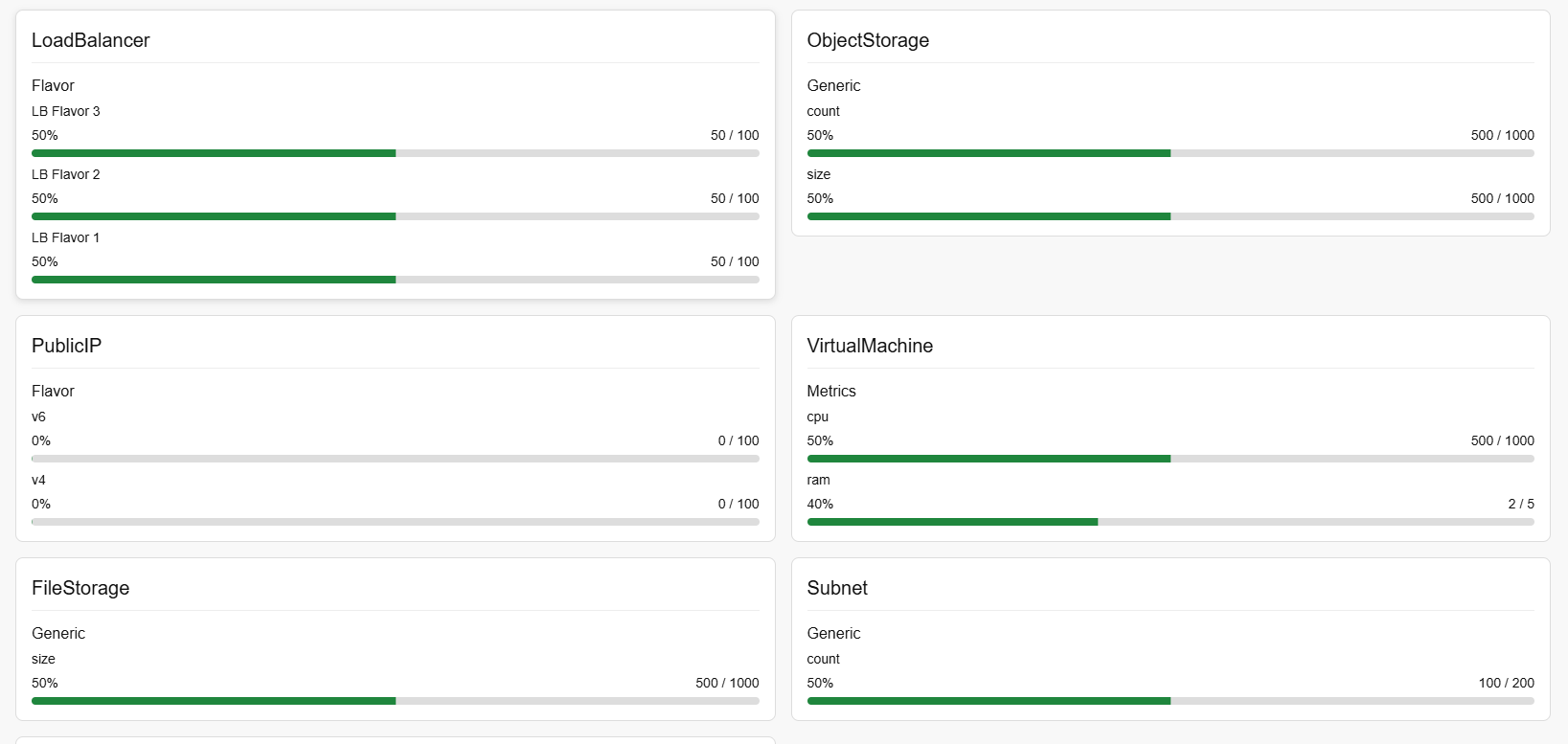The height and width of the screenshot is (744, 1568).
Task: Click the ObjectStorage size usage bar
Action: (1170, 216)
